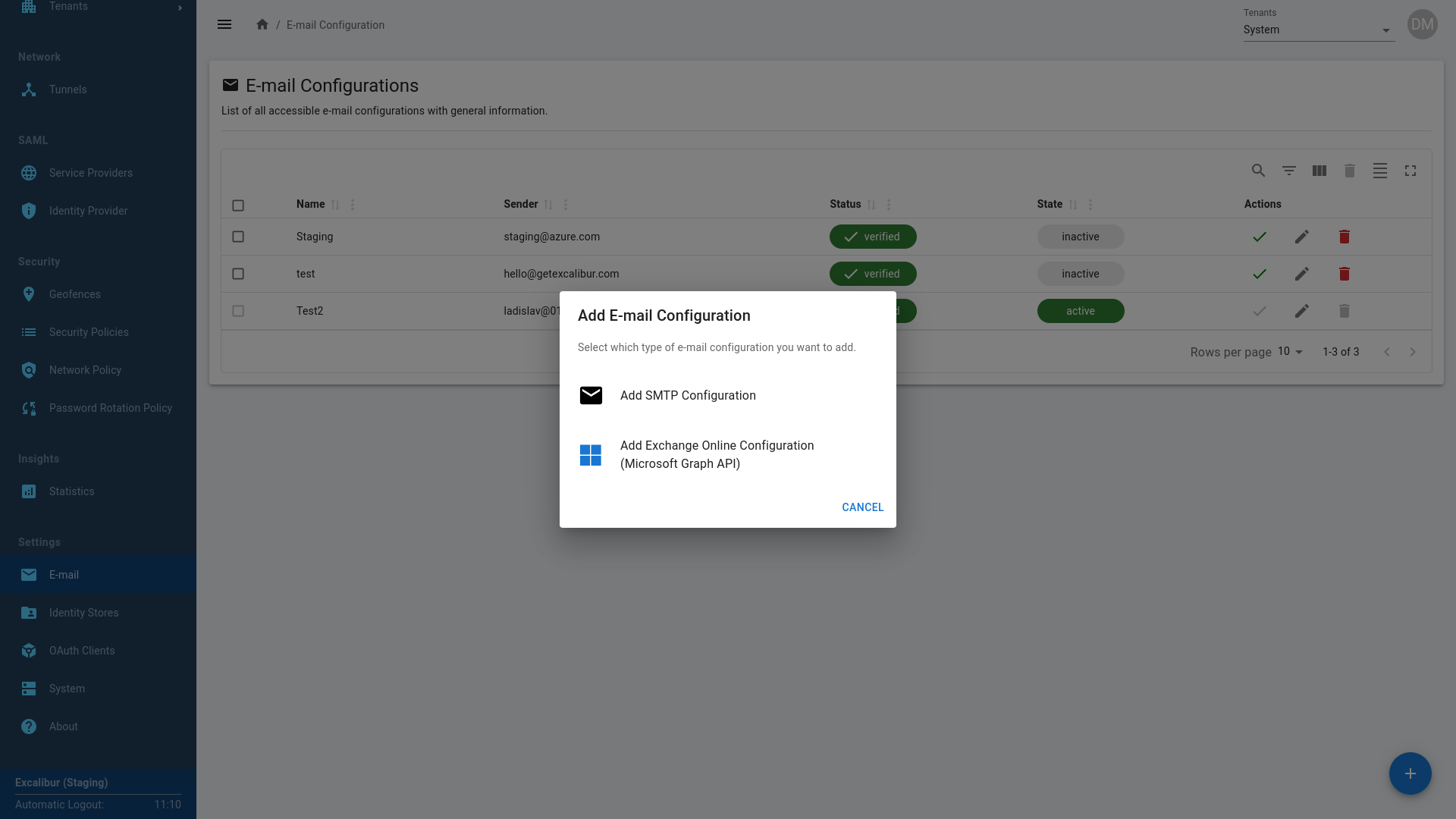
Task: Open the rows per page dropdown
Action: pyautogui.click(x=1290, y=352)
